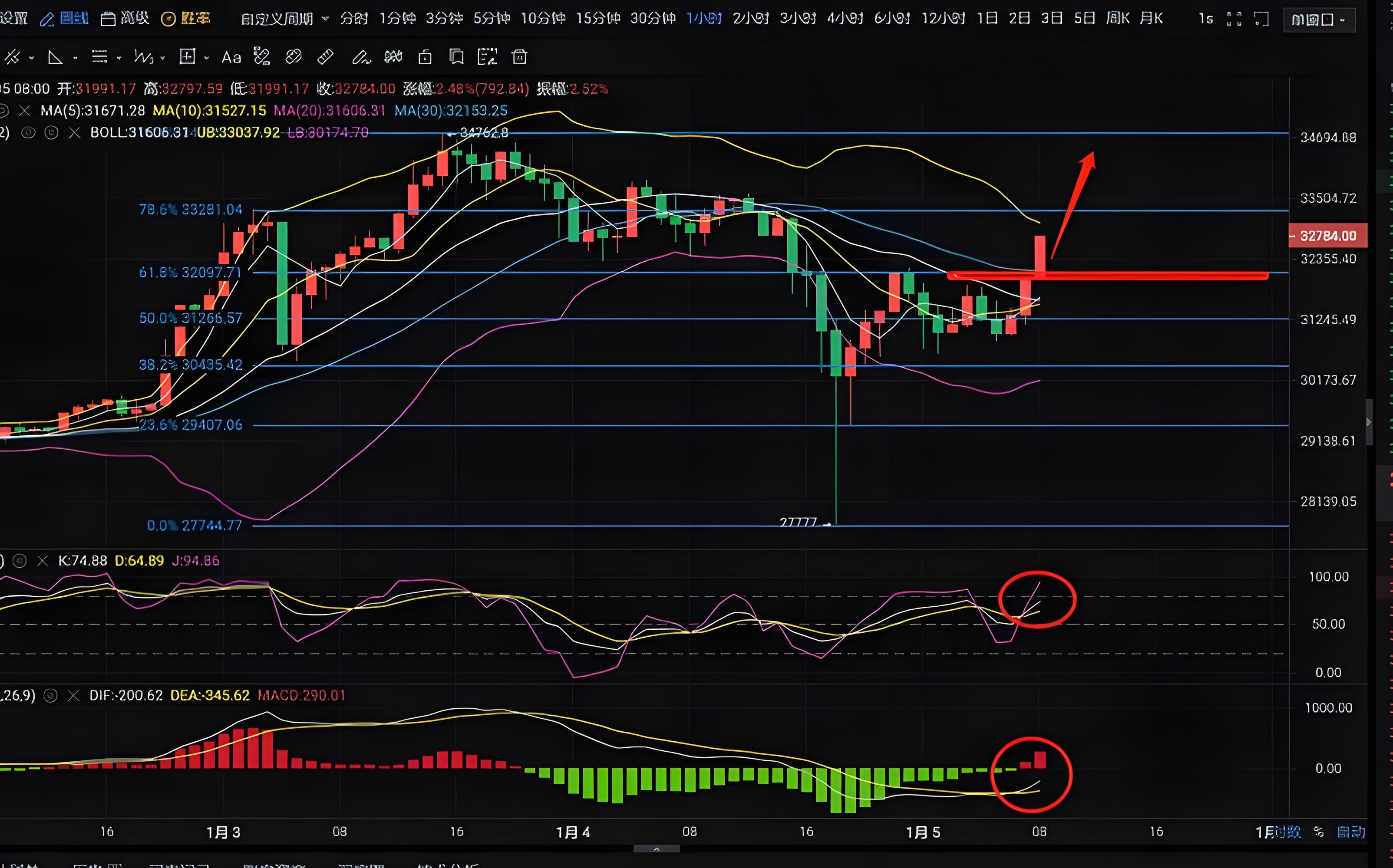The image size is (1393, 868).
Task: Click the copy drawings icon
Action: tap(456, 57)
